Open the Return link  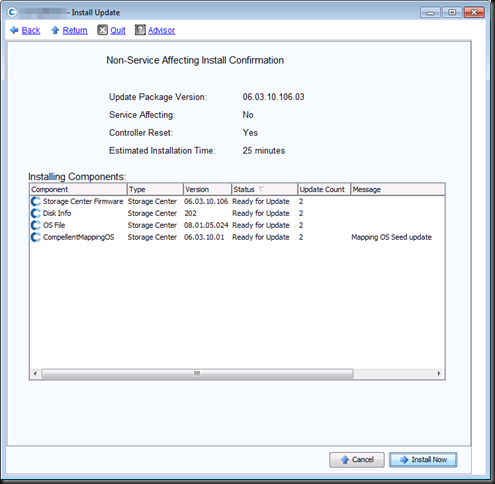pyautogui.click(x=75, y=31)
